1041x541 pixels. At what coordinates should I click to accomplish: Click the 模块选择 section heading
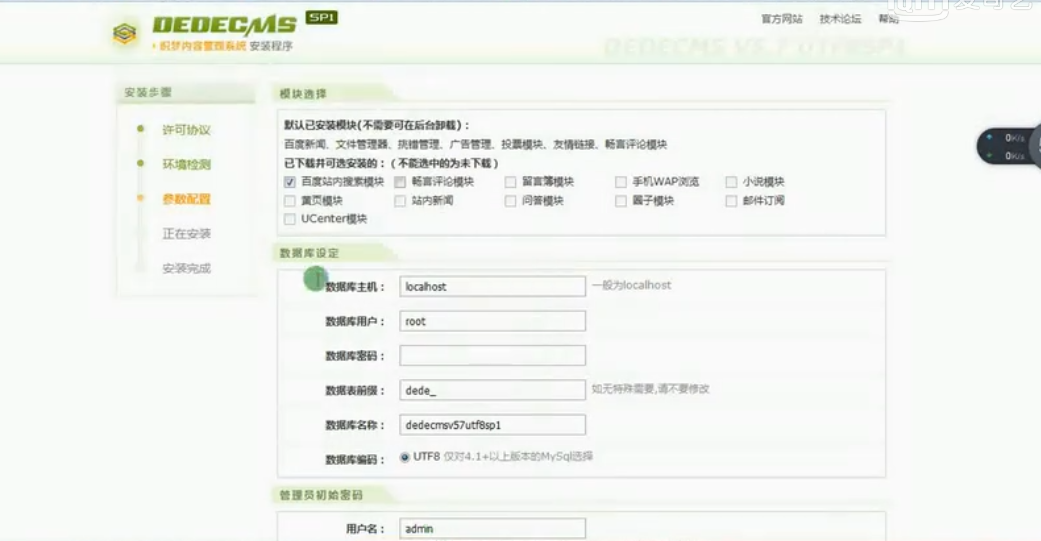303,94
